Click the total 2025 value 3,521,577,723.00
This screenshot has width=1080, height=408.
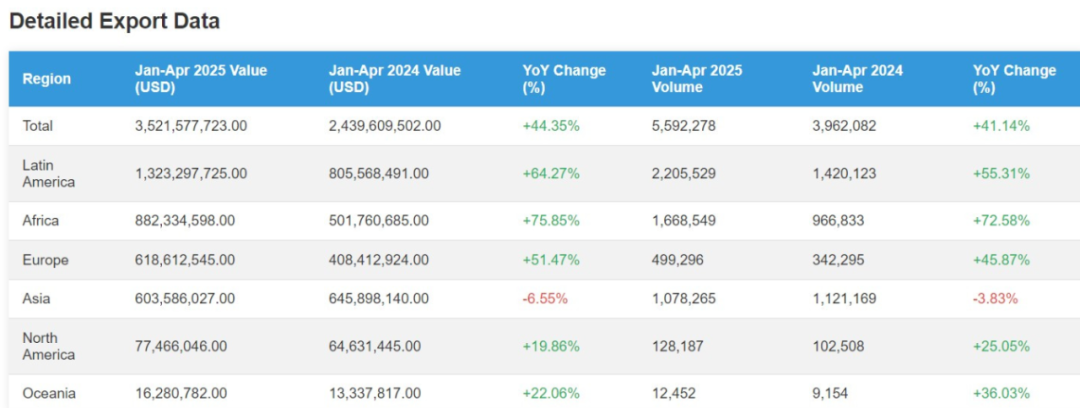pyautogui.click(x=191, y=126)
